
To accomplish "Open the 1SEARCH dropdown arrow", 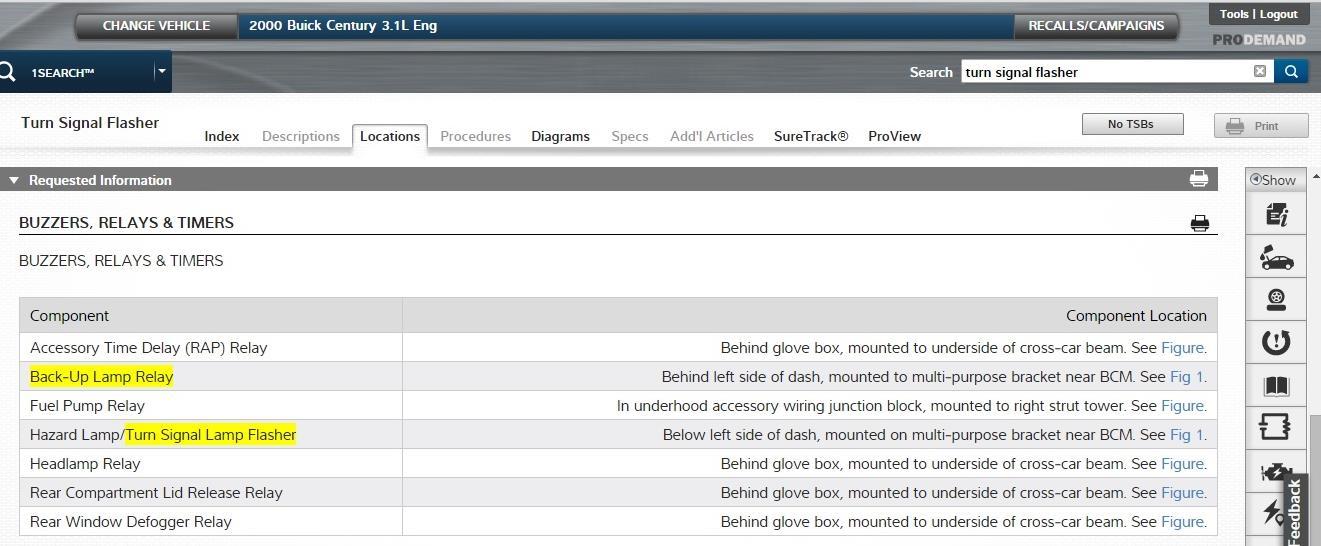I will pos(160,71).
